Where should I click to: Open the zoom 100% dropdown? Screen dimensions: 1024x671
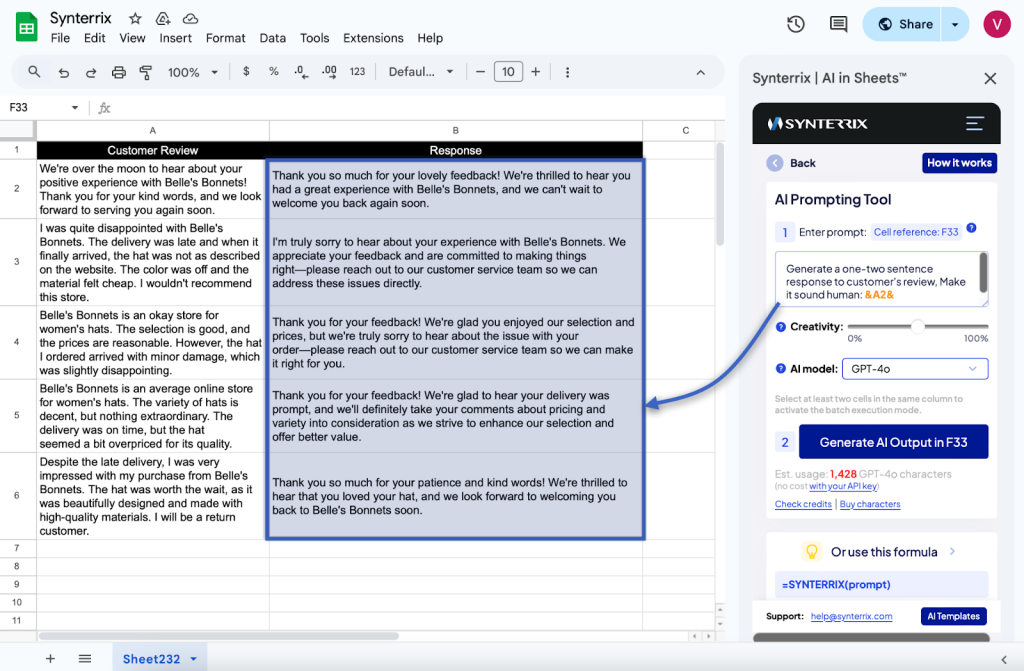point(192,73)
